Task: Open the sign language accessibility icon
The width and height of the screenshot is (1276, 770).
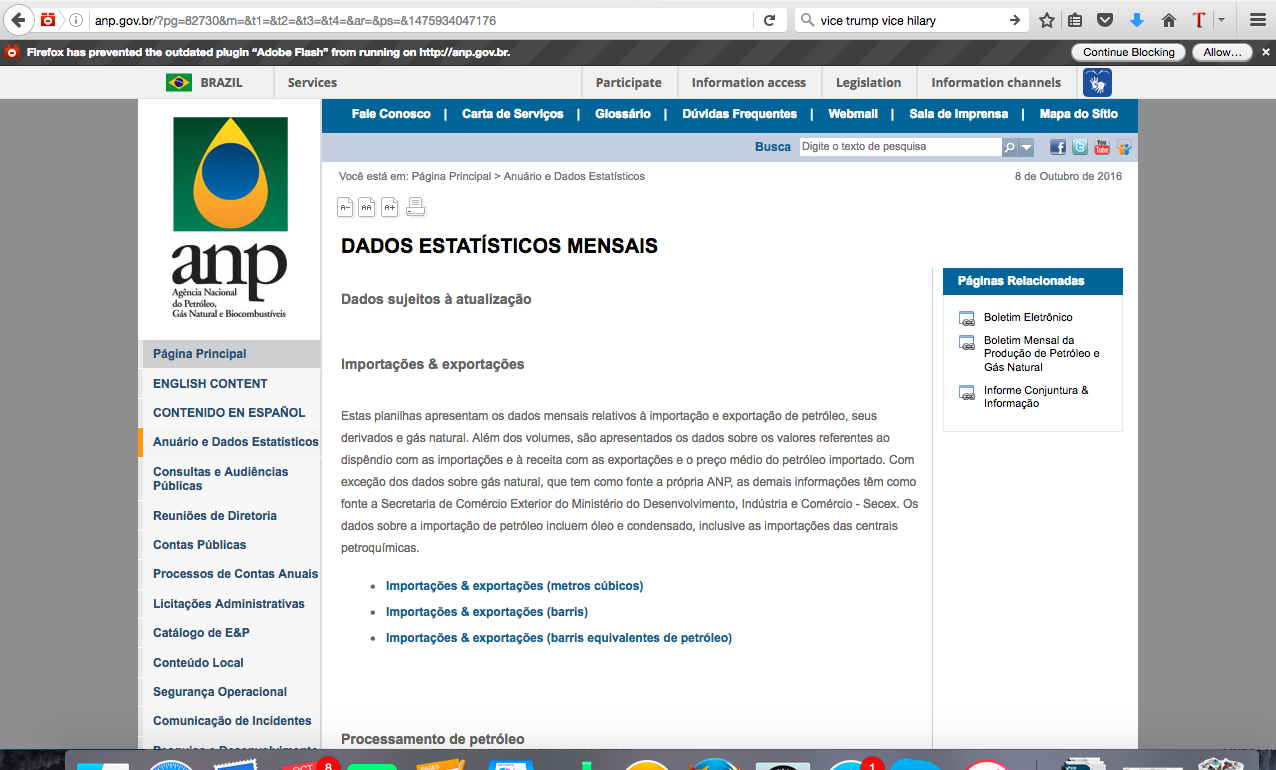Action: point(1097,83)
